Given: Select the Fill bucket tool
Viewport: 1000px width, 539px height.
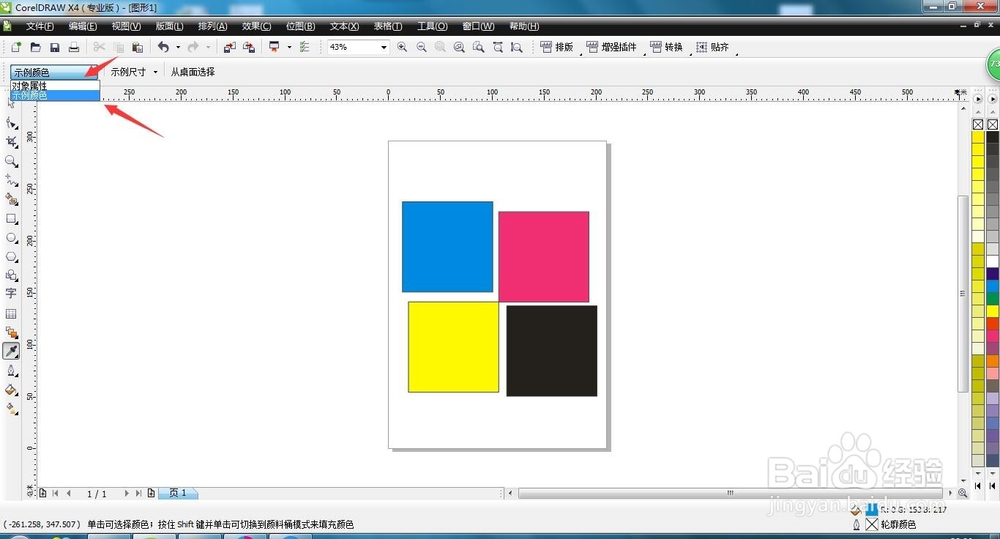Looking at the screenshot, I should (x=11, y=390).
